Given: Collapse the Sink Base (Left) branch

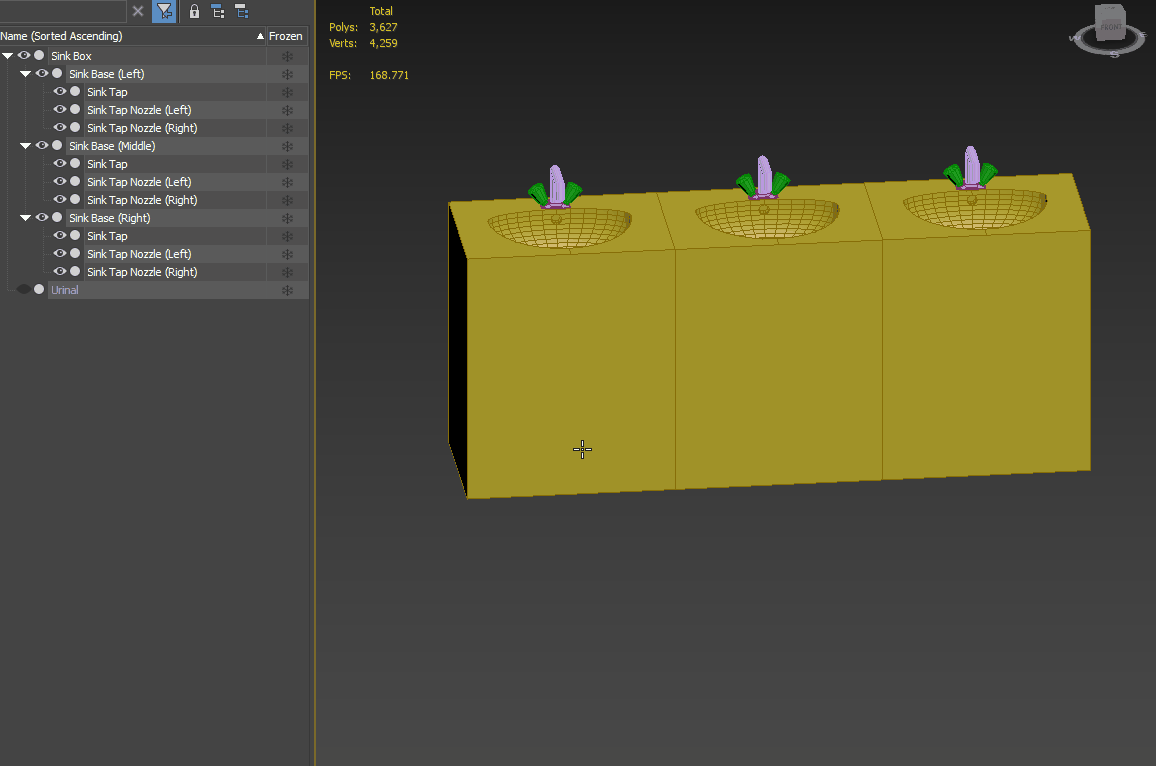Looking at the screenshot, I should [25, 73].
